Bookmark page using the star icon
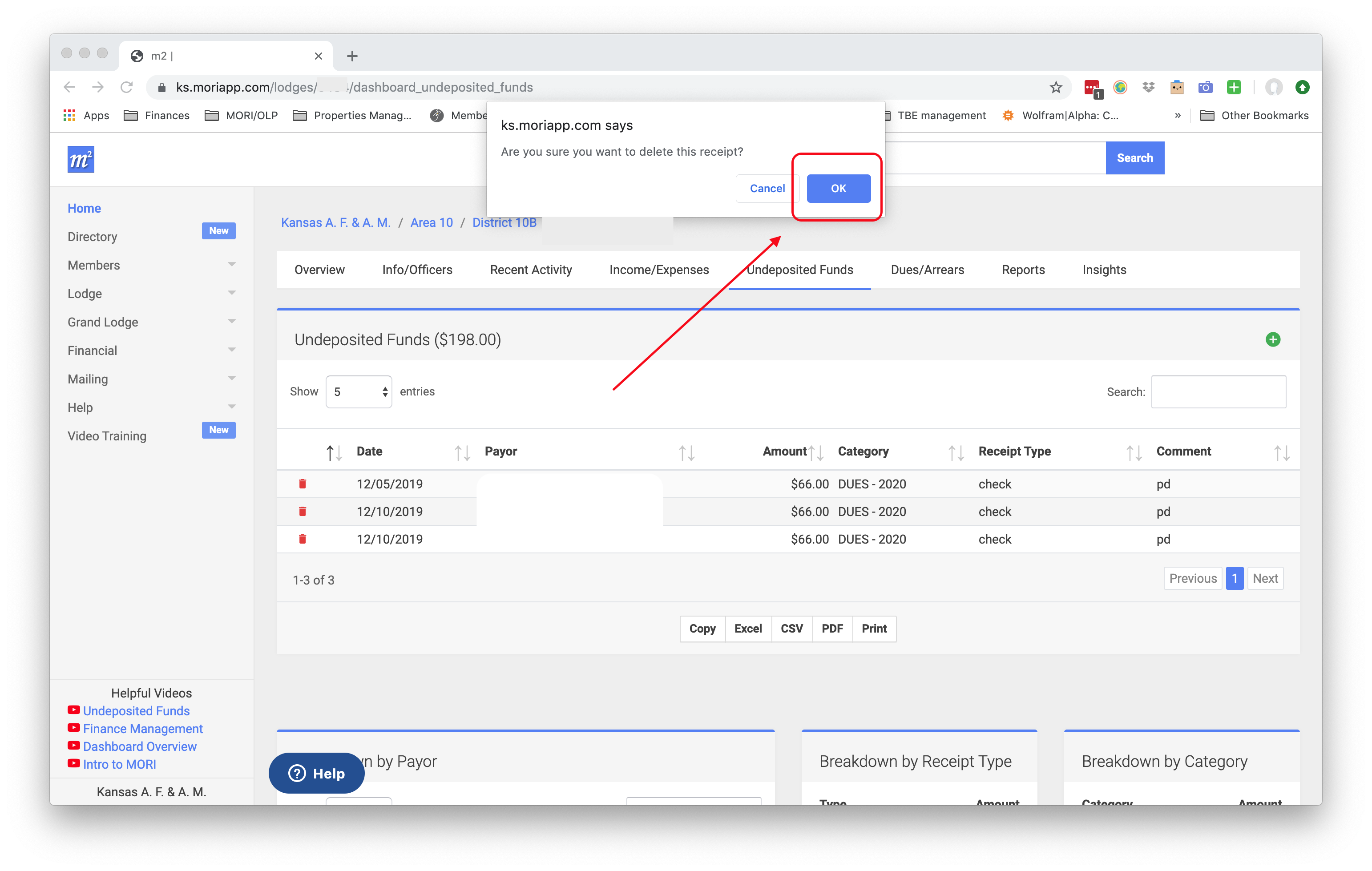The height and width of the screenshot is (871, 1372). coord(1056,87)
